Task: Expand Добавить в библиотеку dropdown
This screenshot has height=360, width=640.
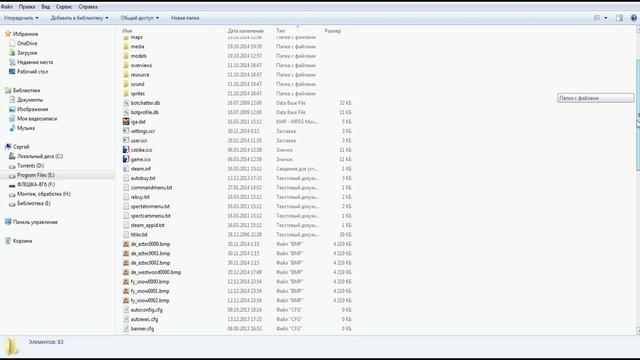Action: [80, 18]
